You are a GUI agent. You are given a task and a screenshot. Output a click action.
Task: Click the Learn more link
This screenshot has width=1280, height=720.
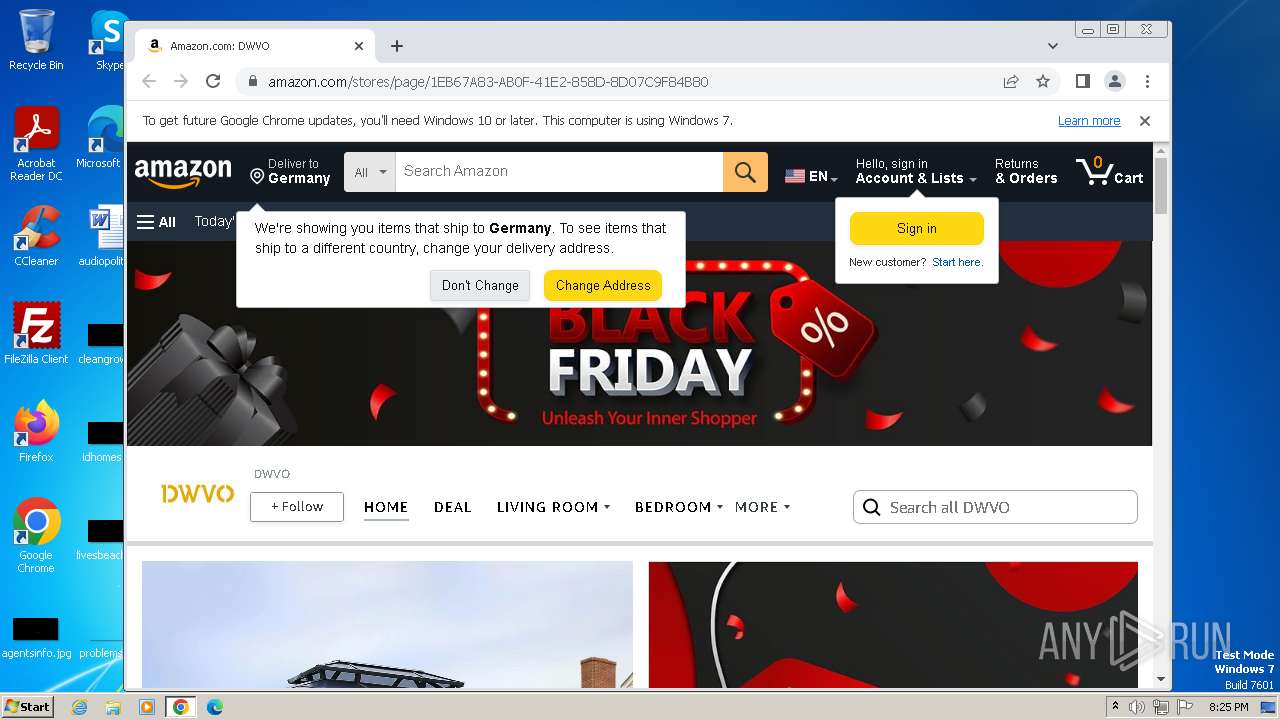click(x=1089, y=121)
